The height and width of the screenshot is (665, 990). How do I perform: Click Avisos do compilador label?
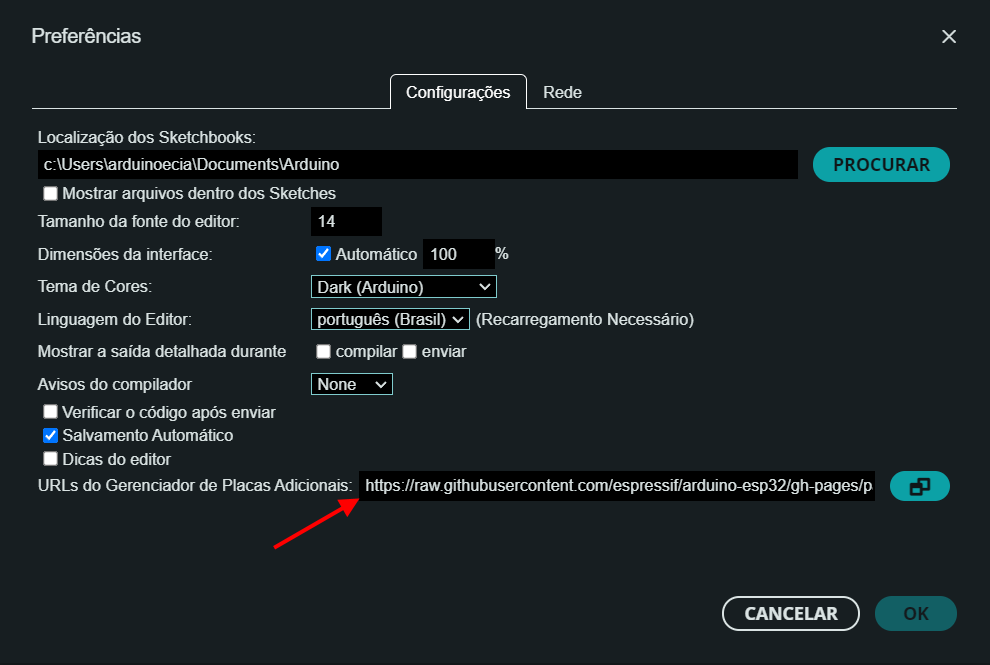(x=114, y=385)
